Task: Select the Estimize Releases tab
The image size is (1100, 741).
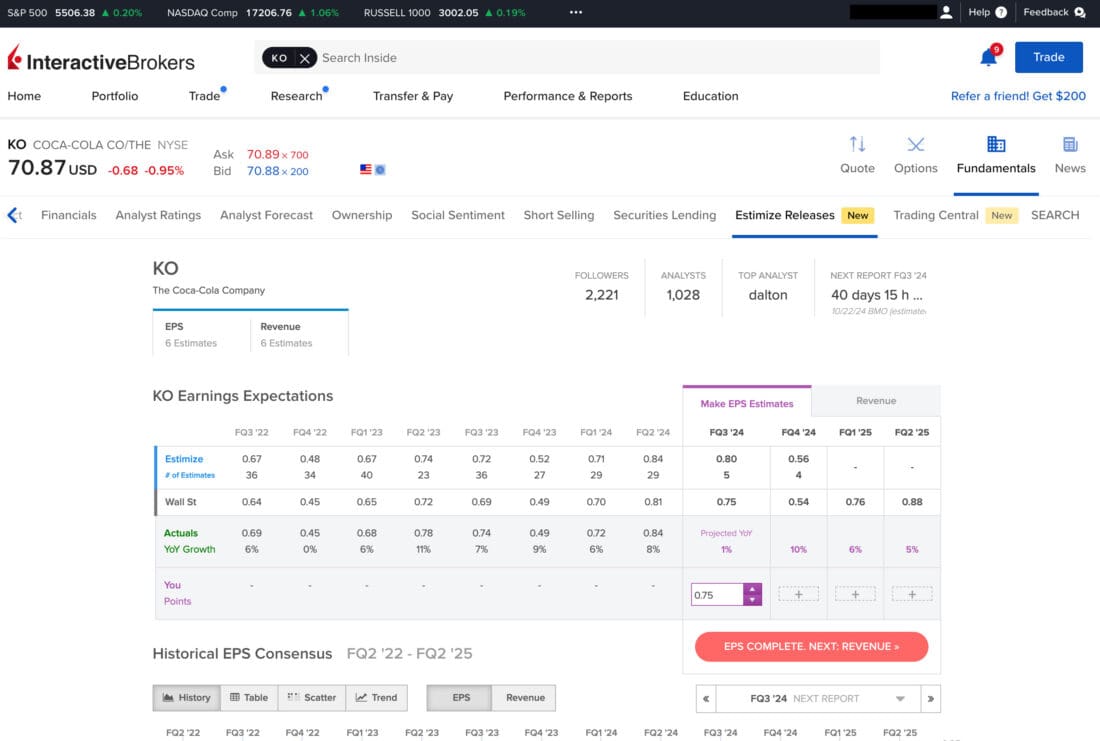Action: (x=804, y=215)
